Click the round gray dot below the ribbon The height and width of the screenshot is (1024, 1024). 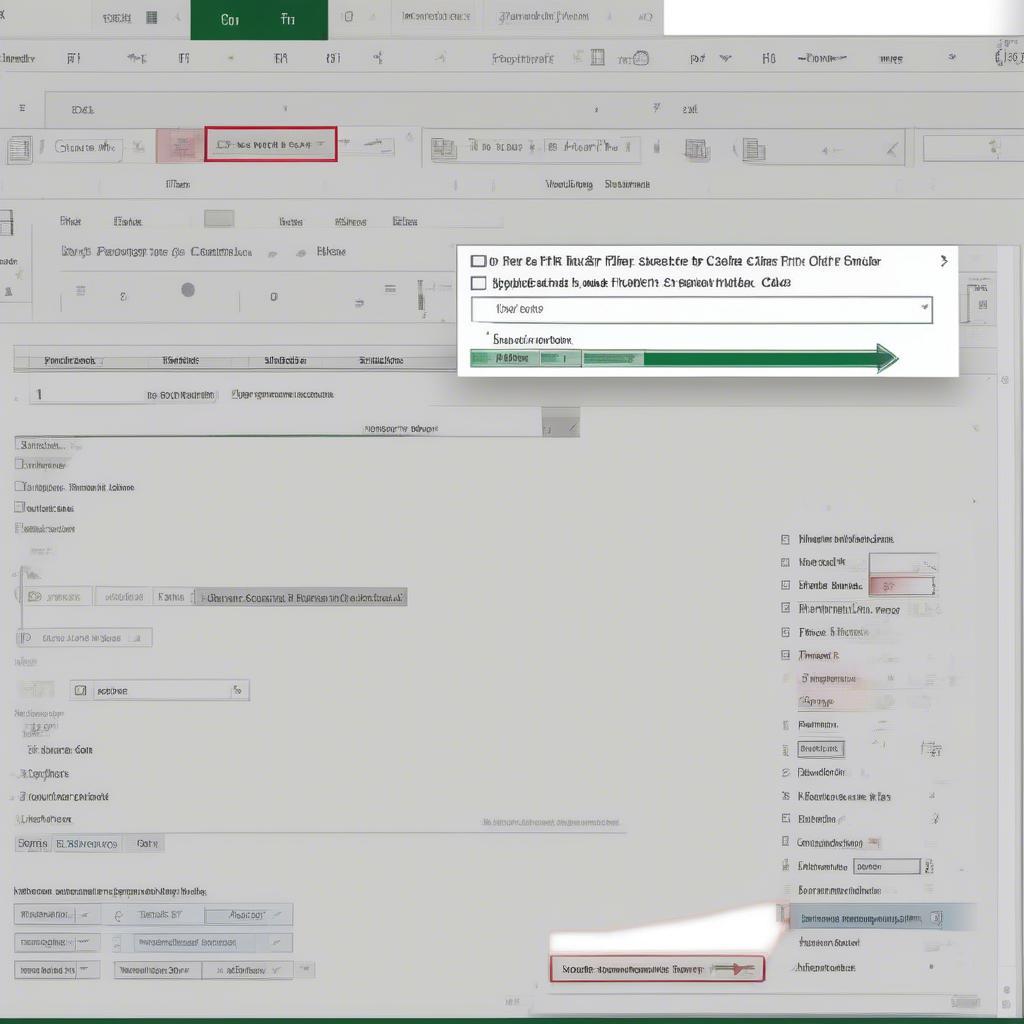click(x=188, y=290)
